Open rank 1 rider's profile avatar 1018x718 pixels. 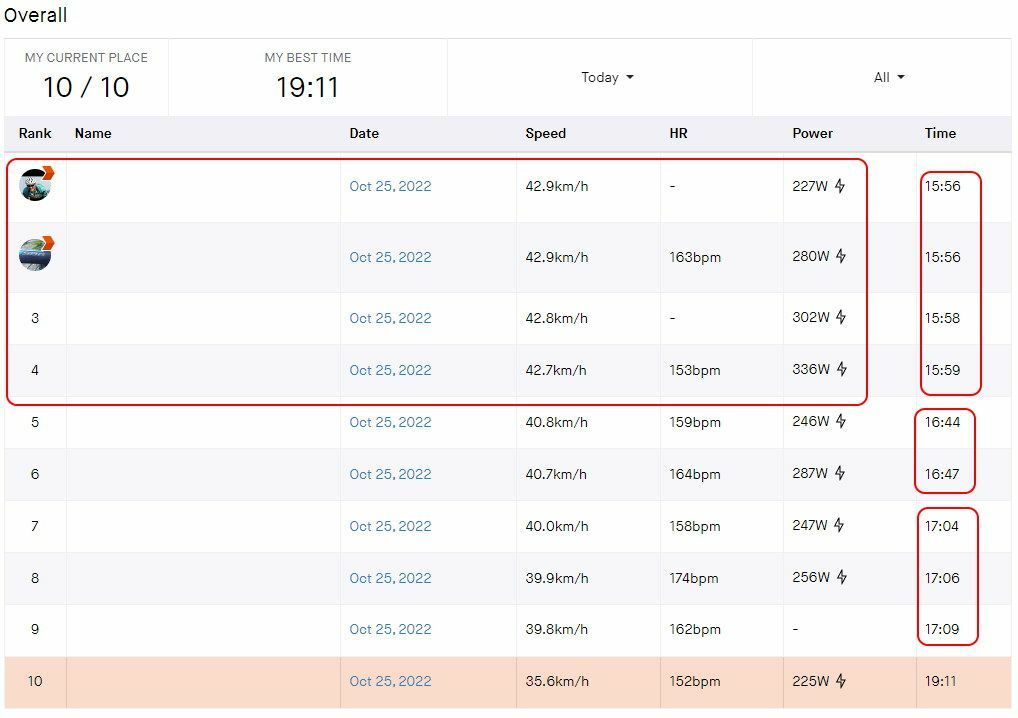pyautogui.click(x=36, y=184)
